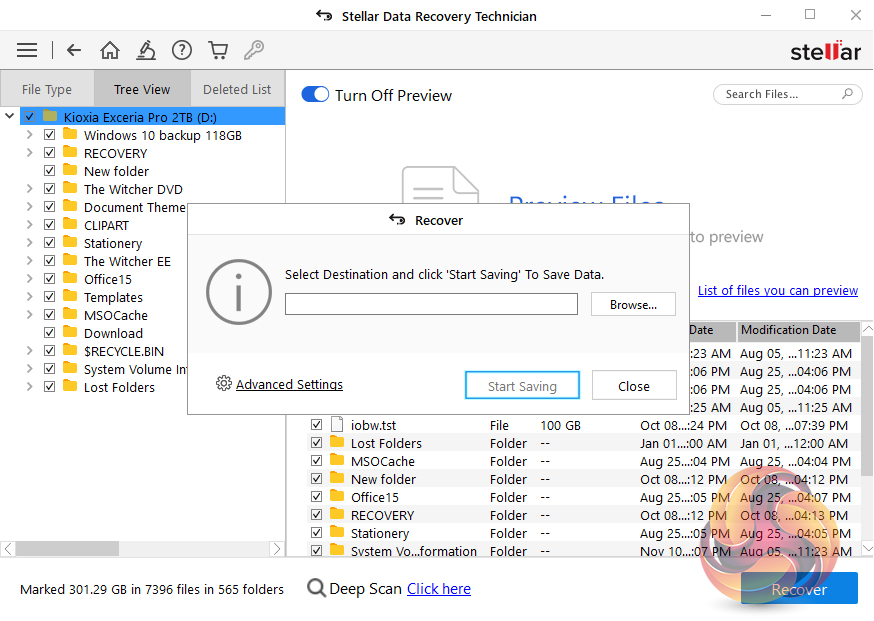
Task: Click the file list scroll down arrow
Action: click(x=867, y=549)
